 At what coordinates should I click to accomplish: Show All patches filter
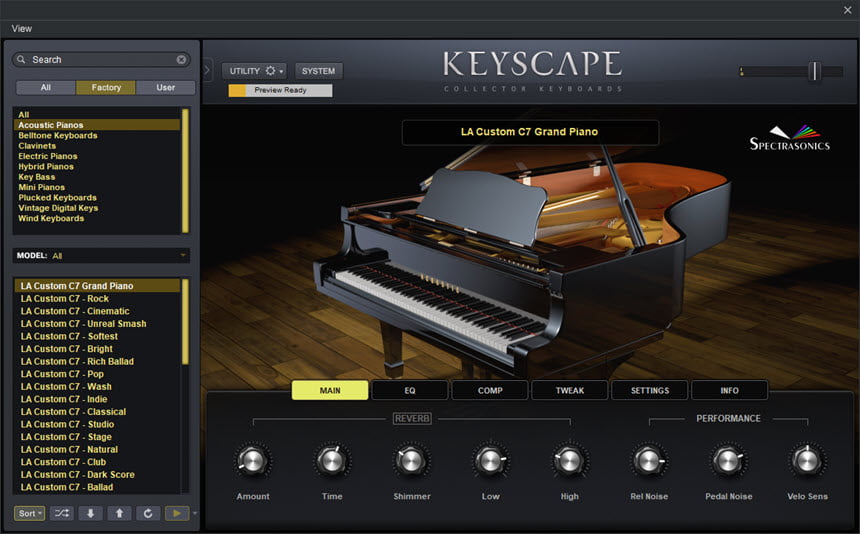click(x=46, y=88)
